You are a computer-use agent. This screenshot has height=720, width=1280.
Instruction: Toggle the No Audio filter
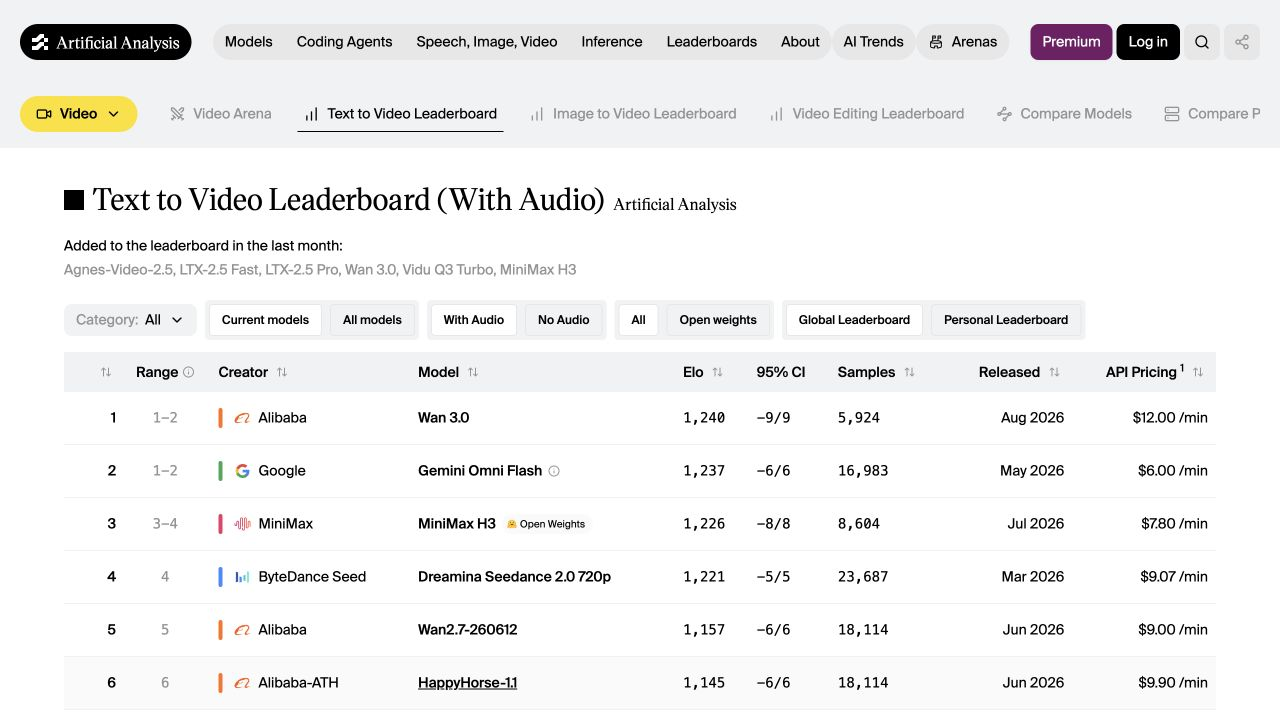[x=563, y=320]
